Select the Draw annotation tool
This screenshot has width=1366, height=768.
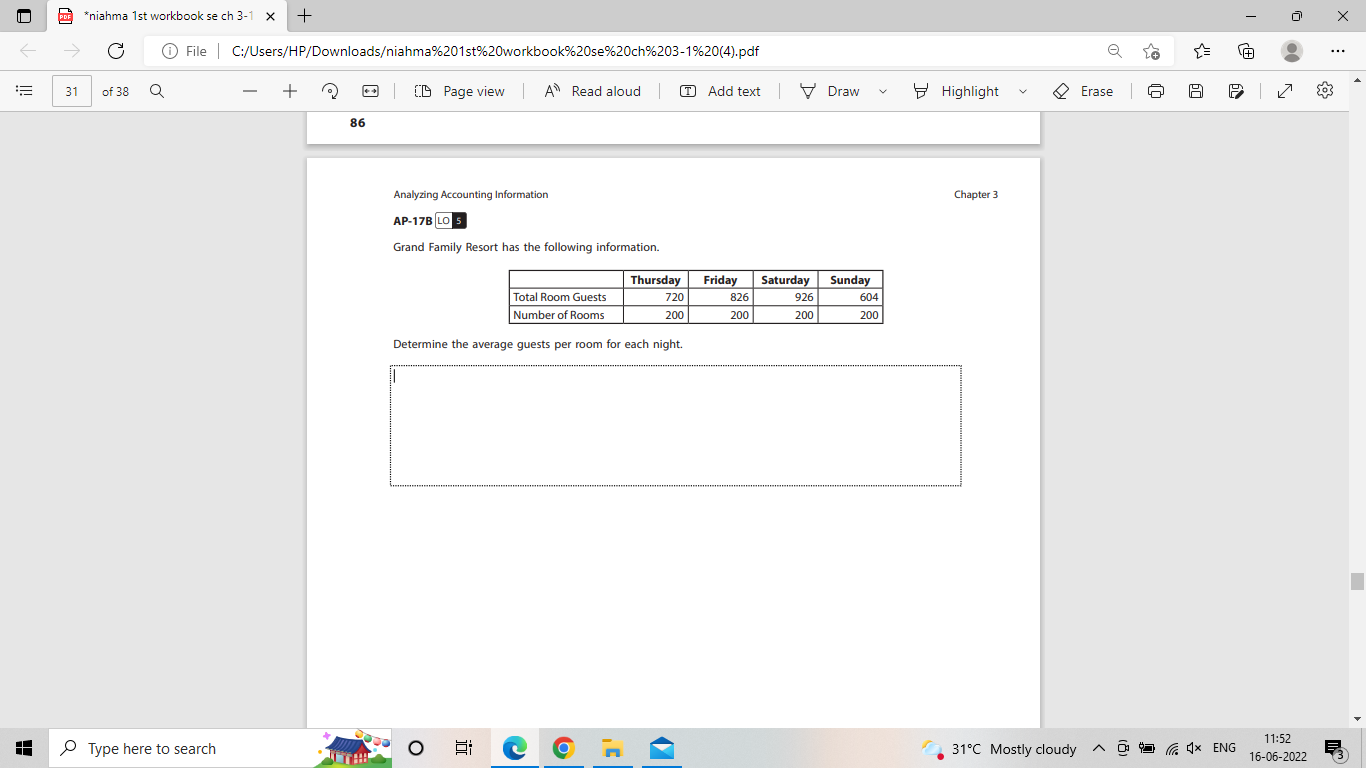(x=838, y=91)
